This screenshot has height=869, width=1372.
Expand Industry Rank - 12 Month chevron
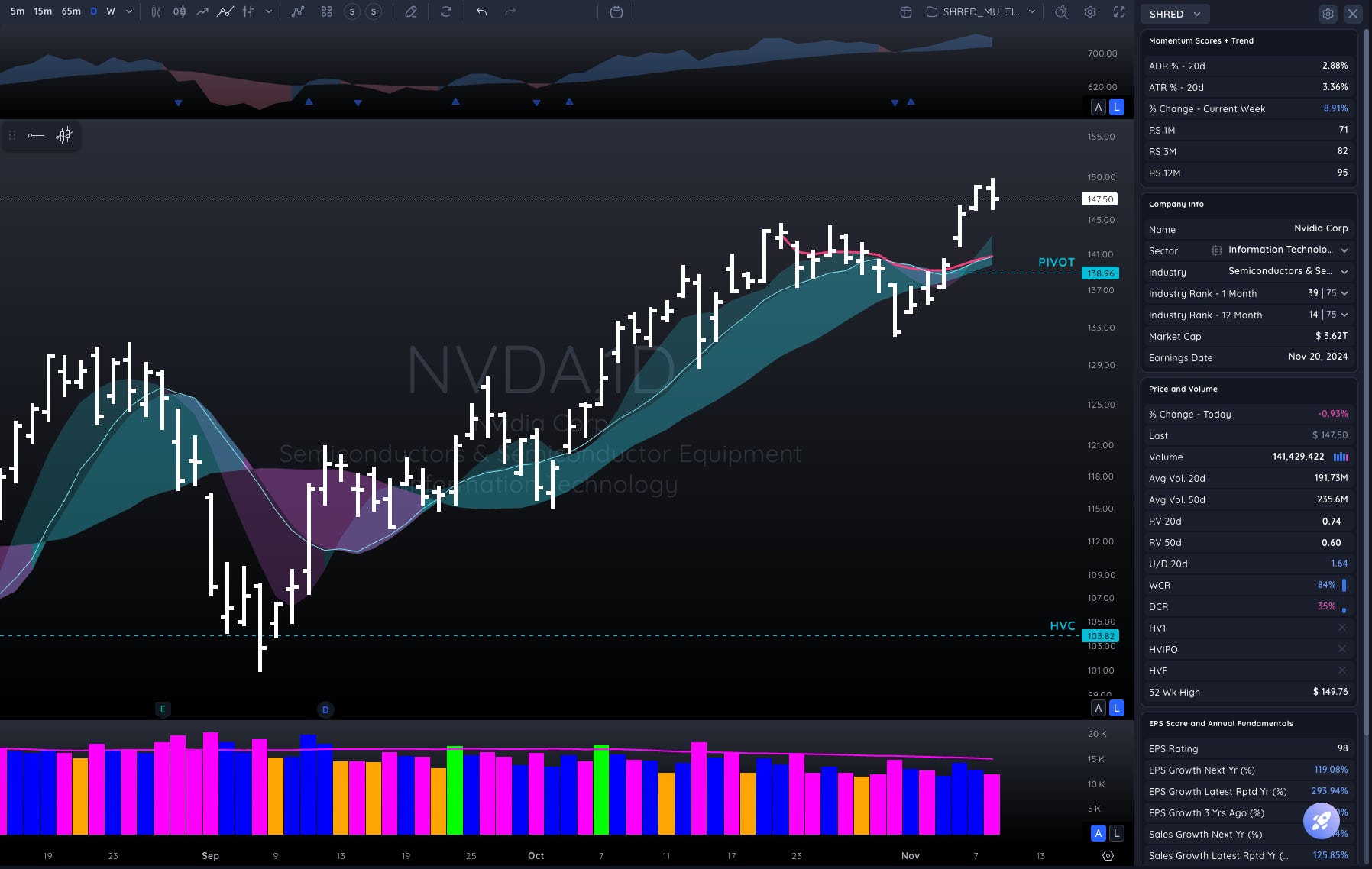pos(1344,315)
